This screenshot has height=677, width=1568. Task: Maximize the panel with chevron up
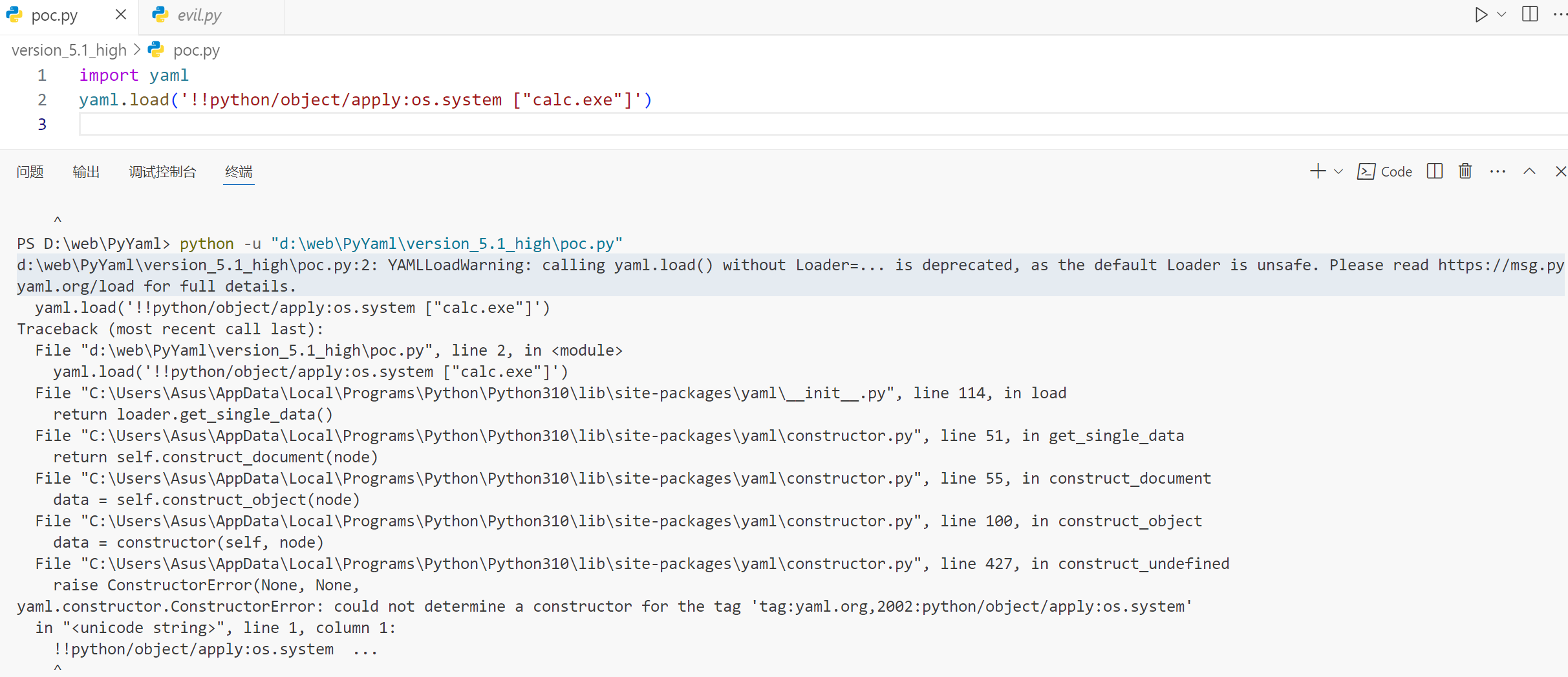click(1529, 171)
